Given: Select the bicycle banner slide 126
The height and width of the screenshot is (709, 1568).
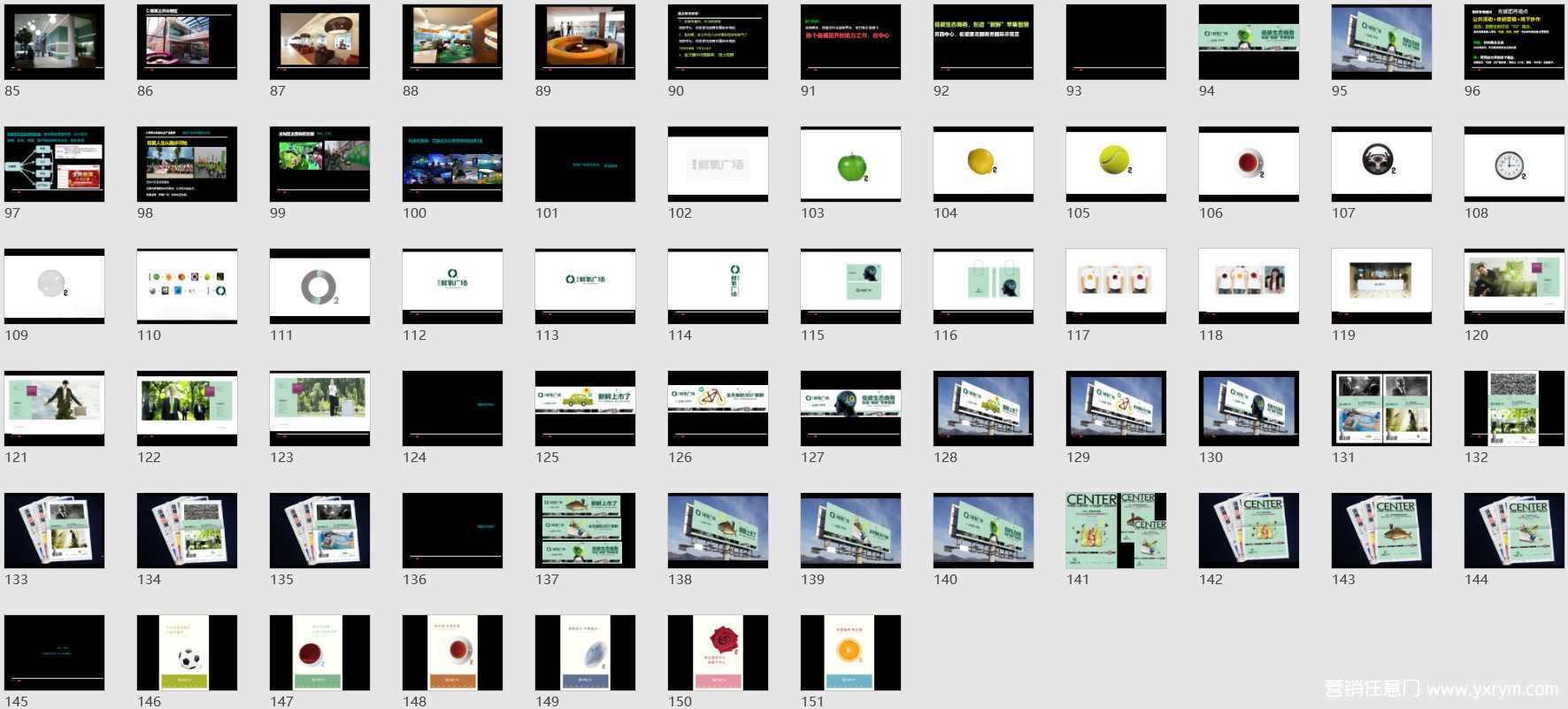Looking at the screenshot, I should coord(718,409).
